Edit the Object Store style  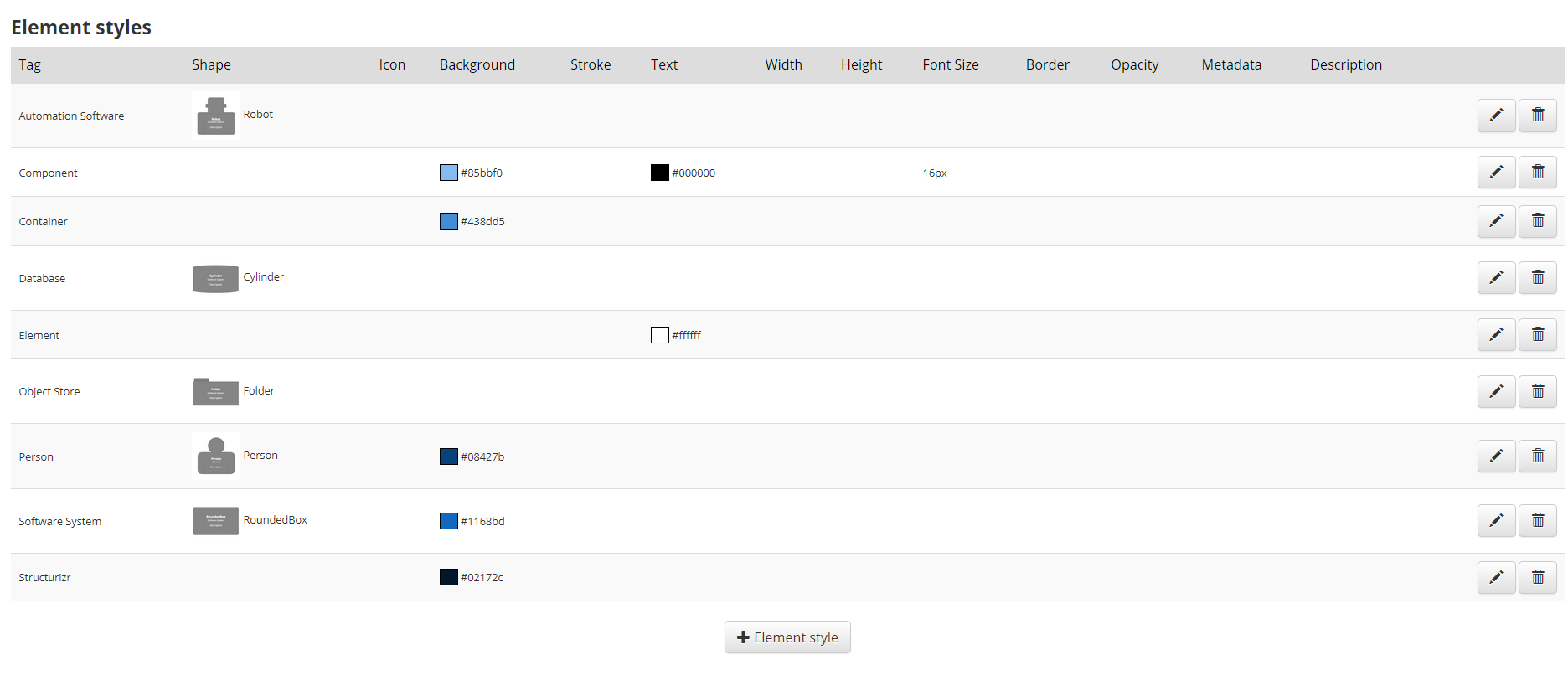point(1496,391)
